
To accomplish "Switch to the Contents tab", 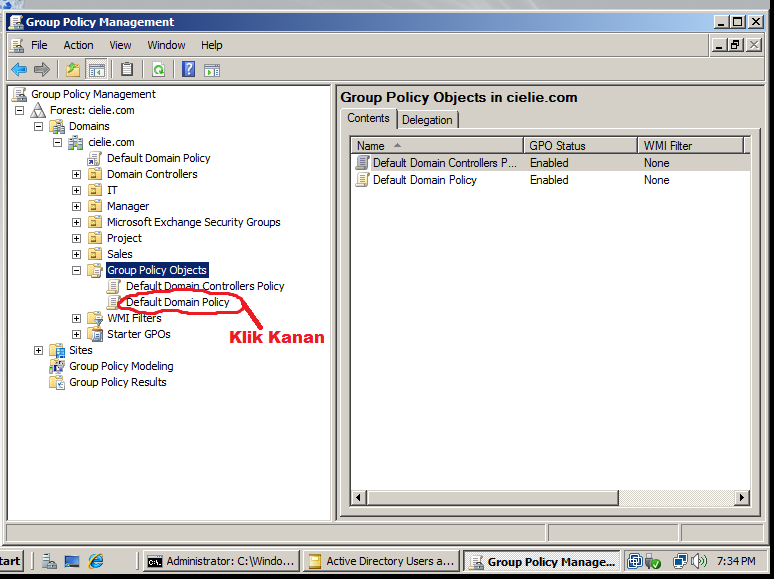I will [368, 118].
